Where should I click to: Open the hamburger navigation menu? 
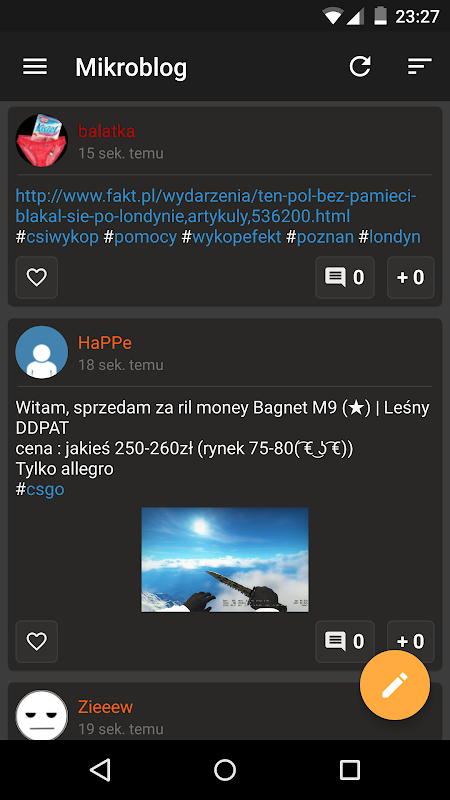(35, 67)
